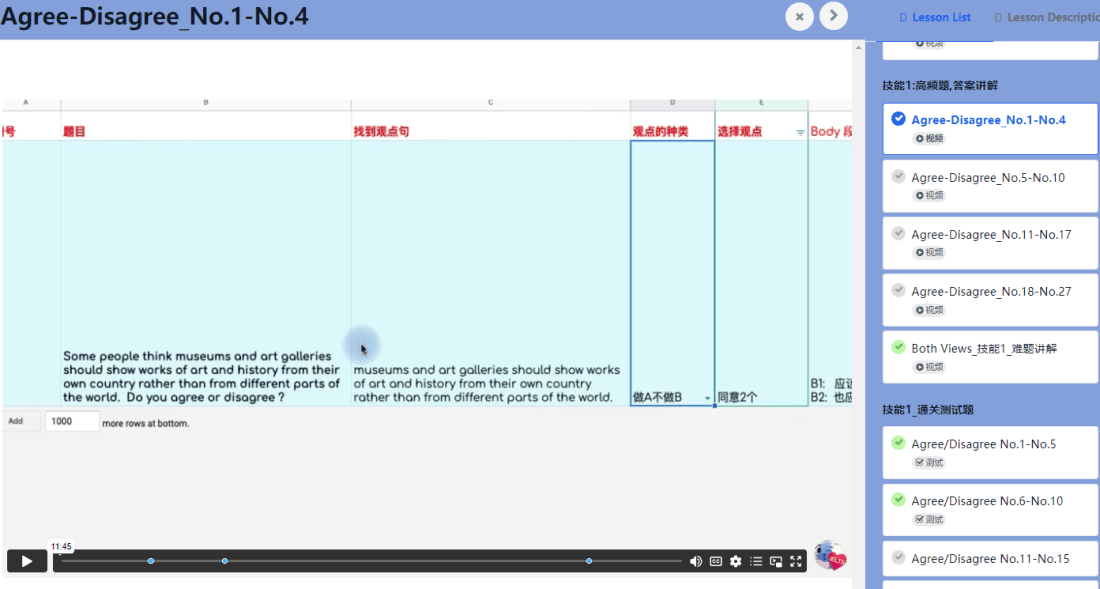Open video settings gear icon
1100x589 pixels.
(736, 561)
